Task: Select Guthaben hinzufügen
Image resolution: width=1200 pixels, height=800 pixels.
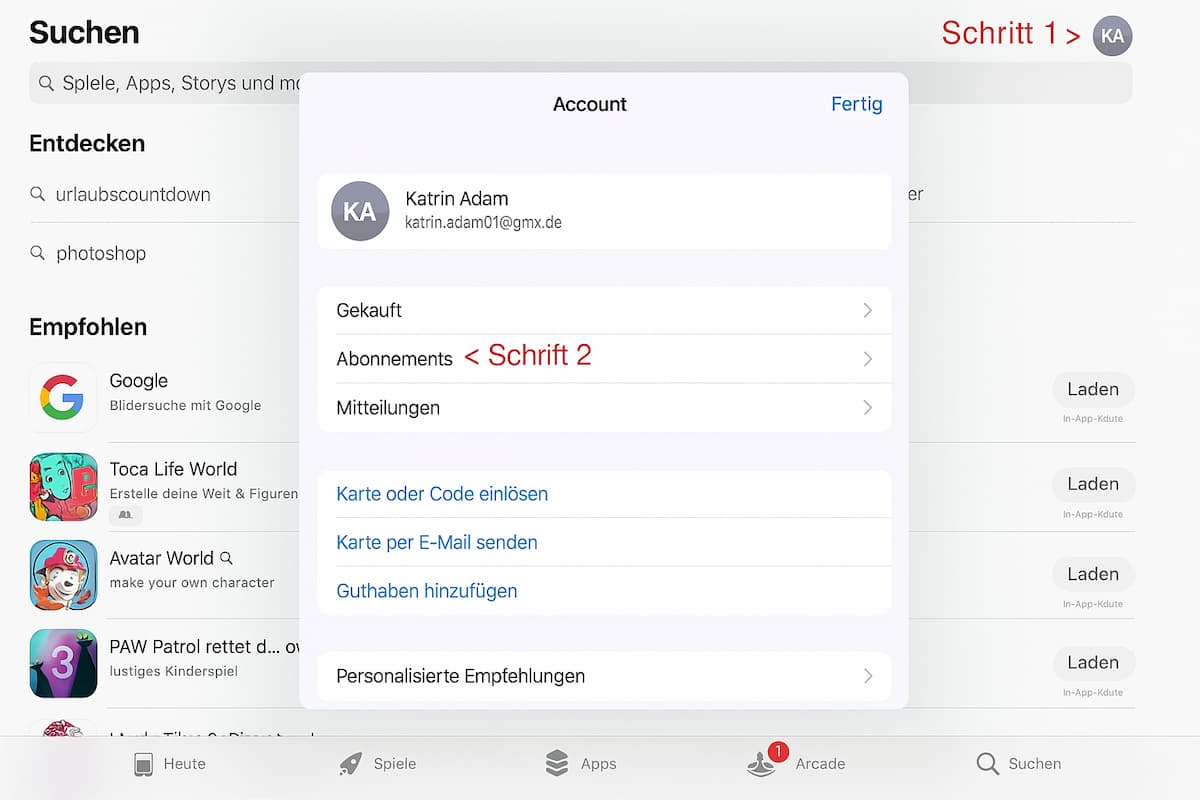Action: tap(426, 591)
